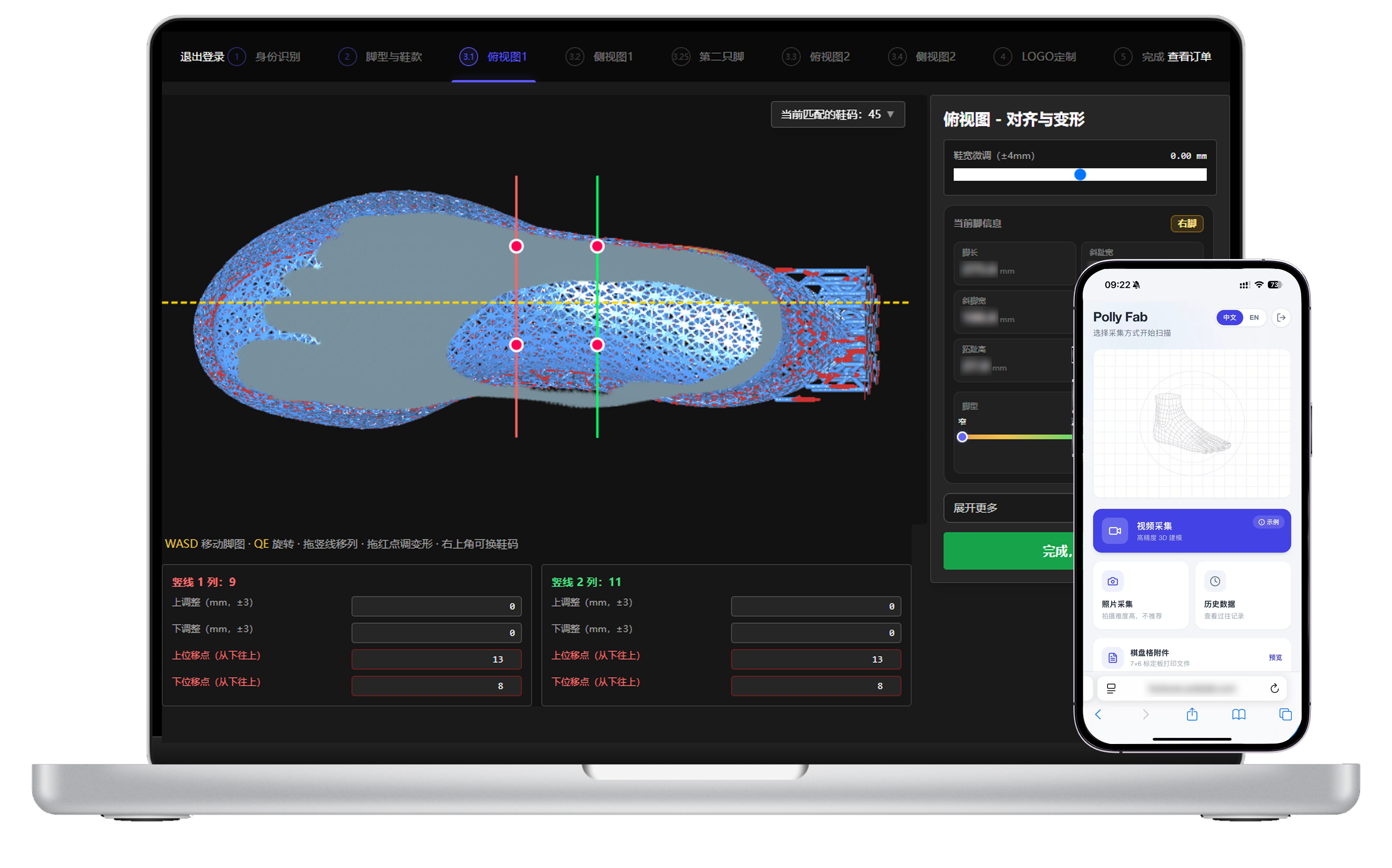Tap the 历史数据 card title

pyautogui.click(x=1219, y=604)
